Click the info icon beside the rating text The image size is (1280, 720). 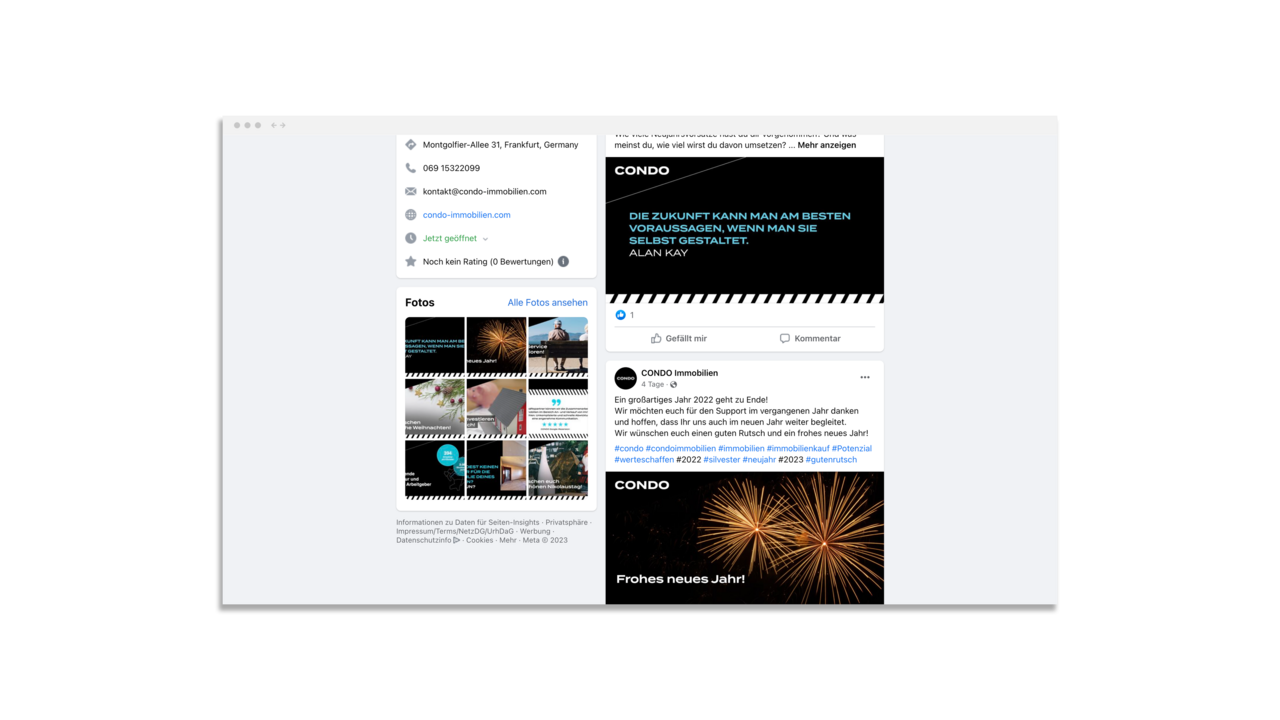pos(563,262)
